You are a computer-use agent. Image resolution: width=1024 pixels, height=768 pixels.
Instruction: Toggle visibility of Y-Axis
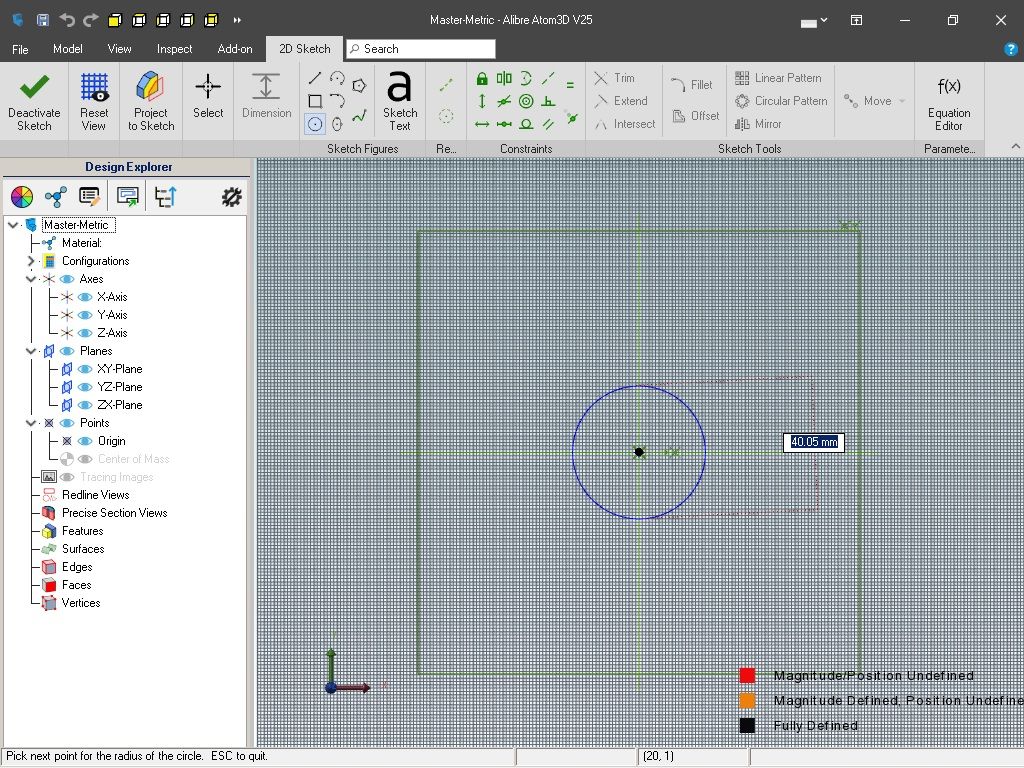(85, 315)
